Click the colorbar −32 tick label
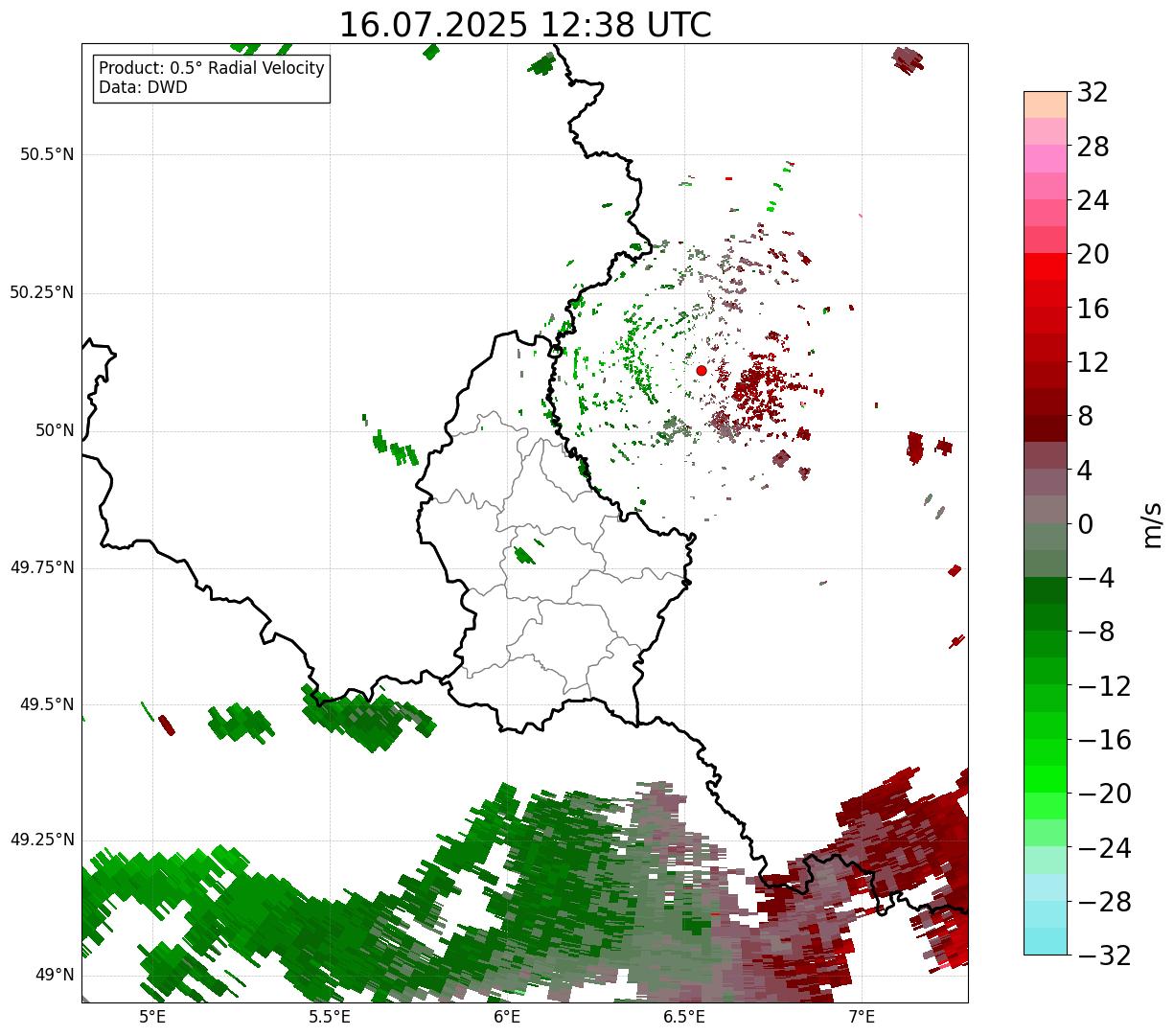The width and height of the screenshot is (1174, 1036). (x=1104, y=955)
